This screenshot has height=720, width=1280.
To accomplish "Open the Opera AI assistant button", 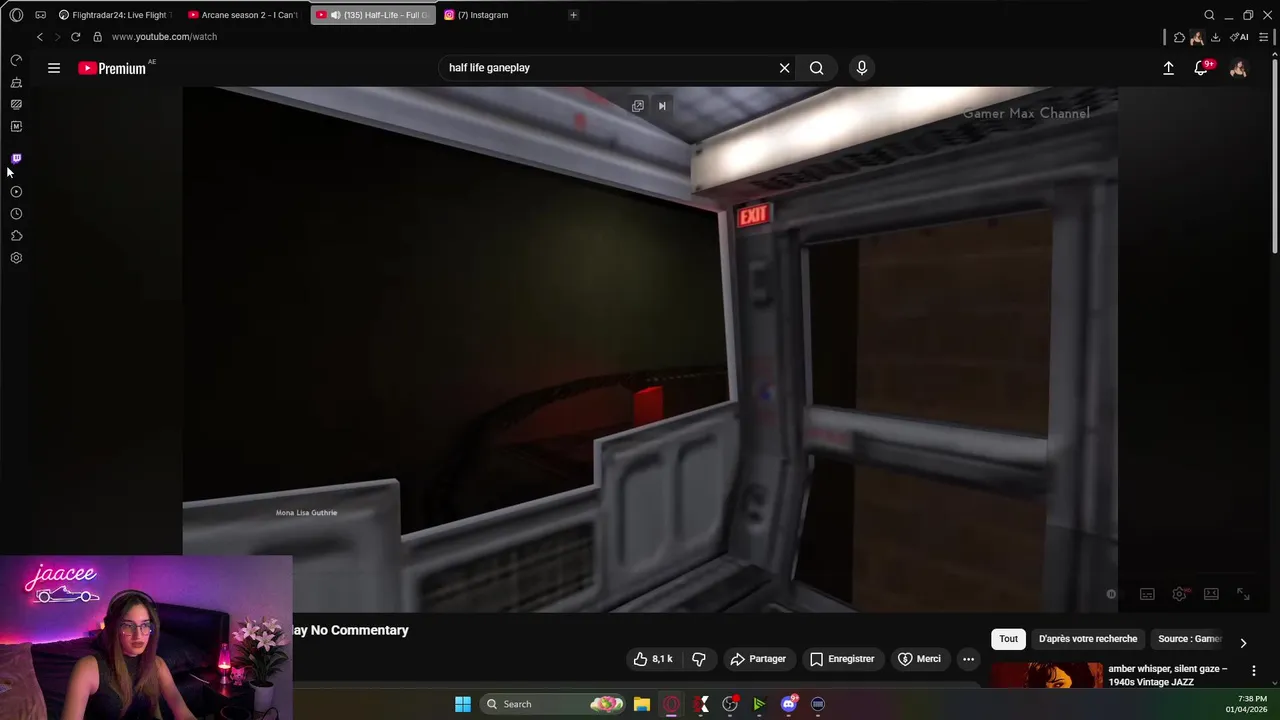I will click(1239, 37).
